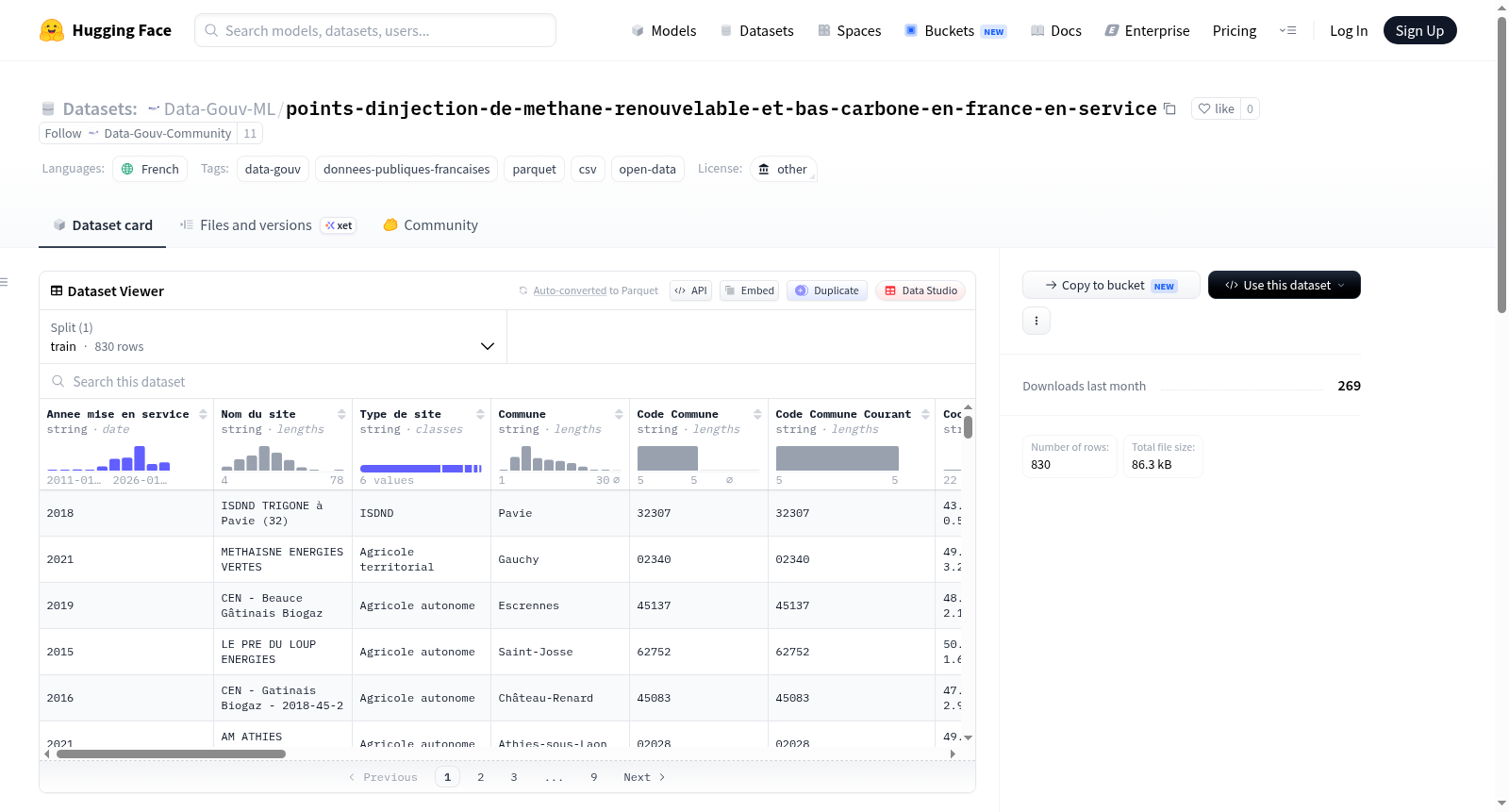
Task: Click Next in the pagination
Action: (644, 777)
